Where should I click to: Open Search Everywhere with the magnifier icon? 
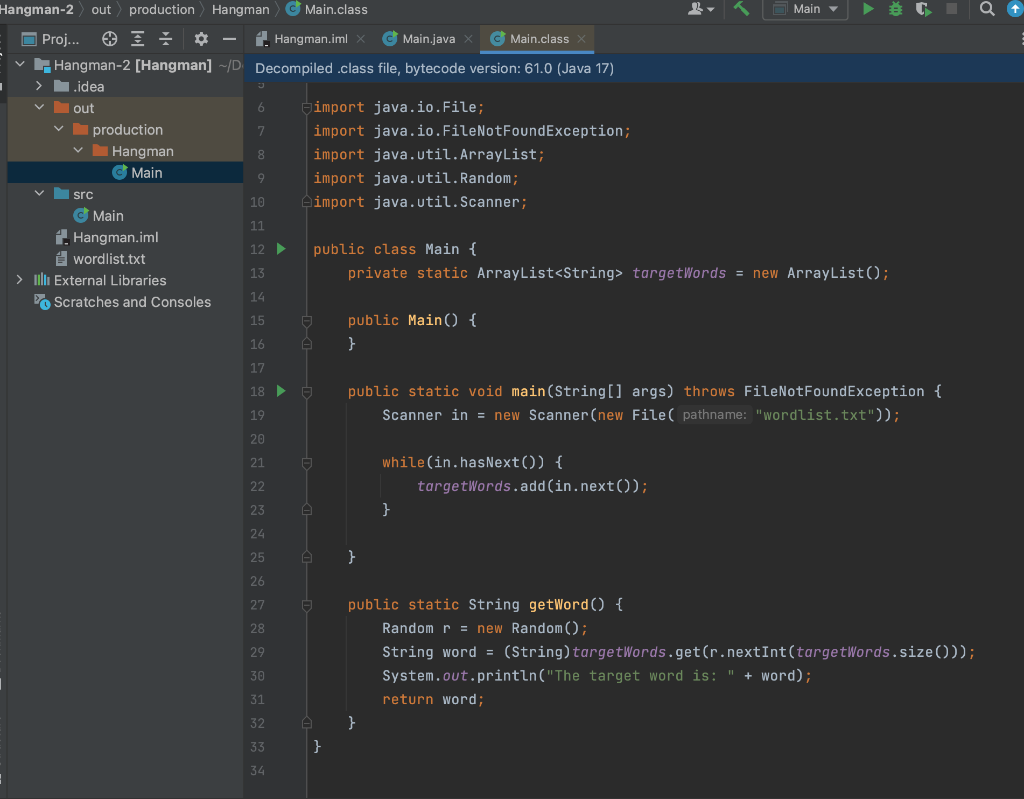987,9
